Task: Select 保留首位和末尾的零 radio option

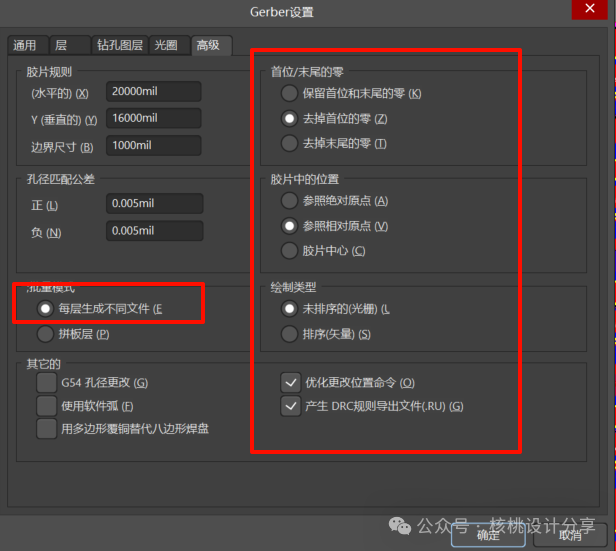Action: pos(289,93)
